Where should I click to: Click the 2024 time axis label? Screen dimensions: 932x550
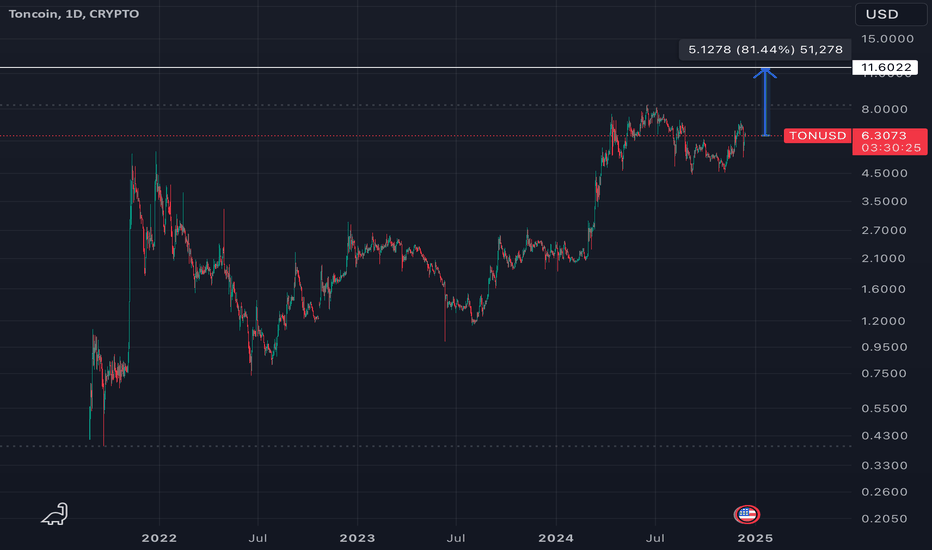coord(556,538)
